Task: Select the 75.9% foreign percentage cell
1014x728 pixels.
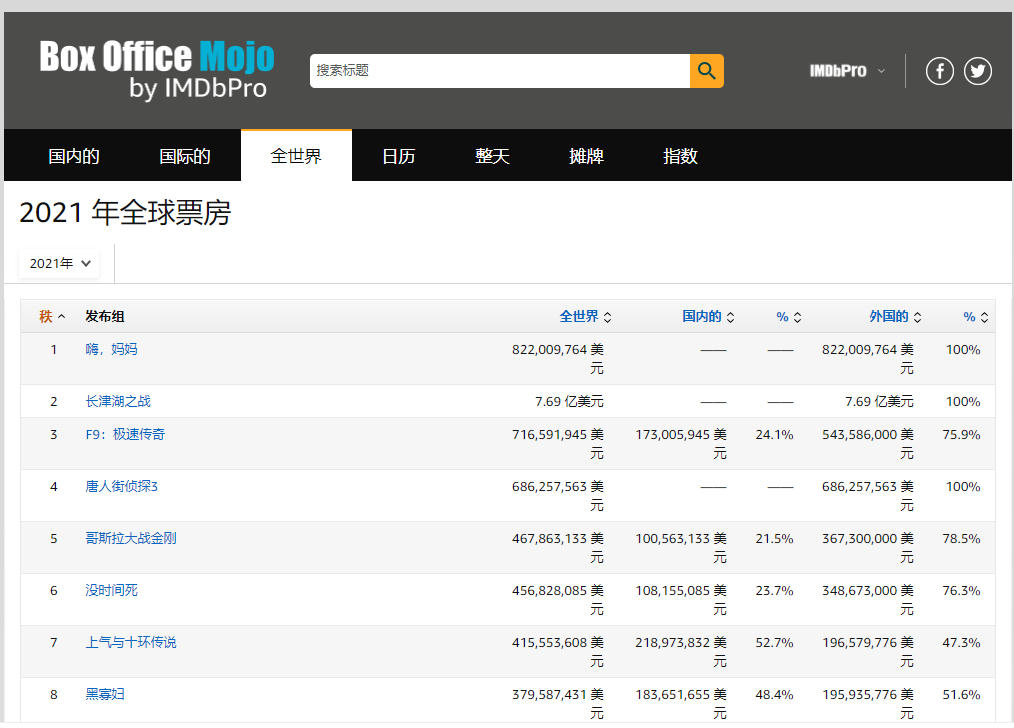Action: (961, 434)
